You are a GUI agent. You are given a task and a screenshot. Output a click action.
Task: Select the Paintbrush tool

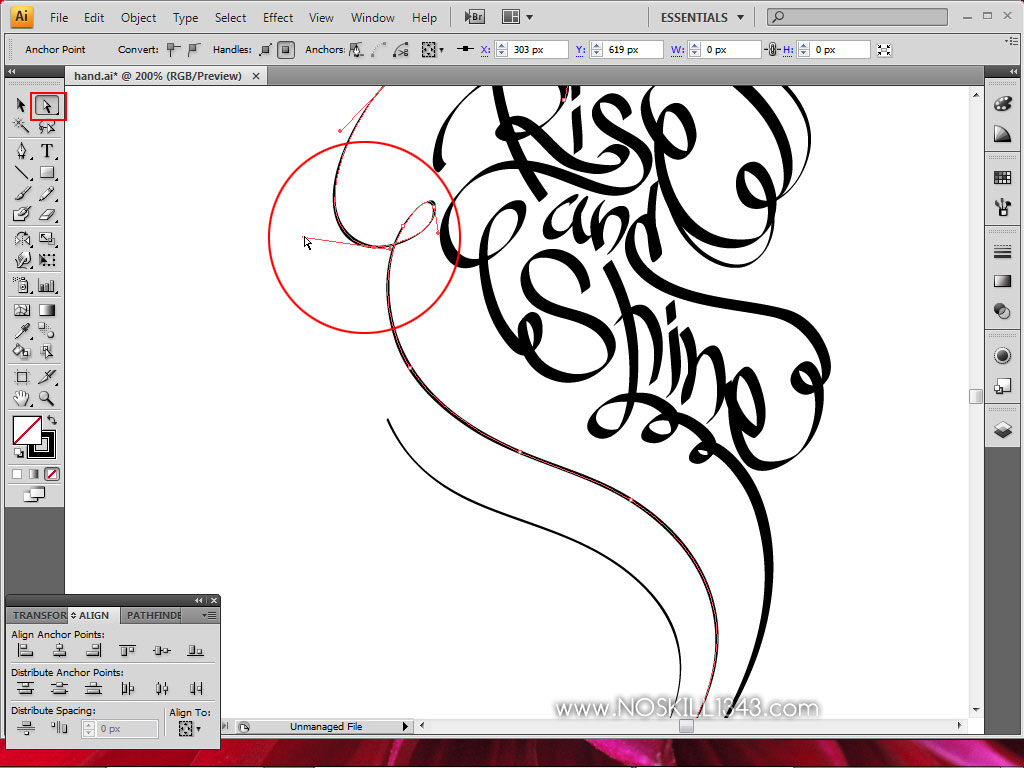[x=22, y=194]
